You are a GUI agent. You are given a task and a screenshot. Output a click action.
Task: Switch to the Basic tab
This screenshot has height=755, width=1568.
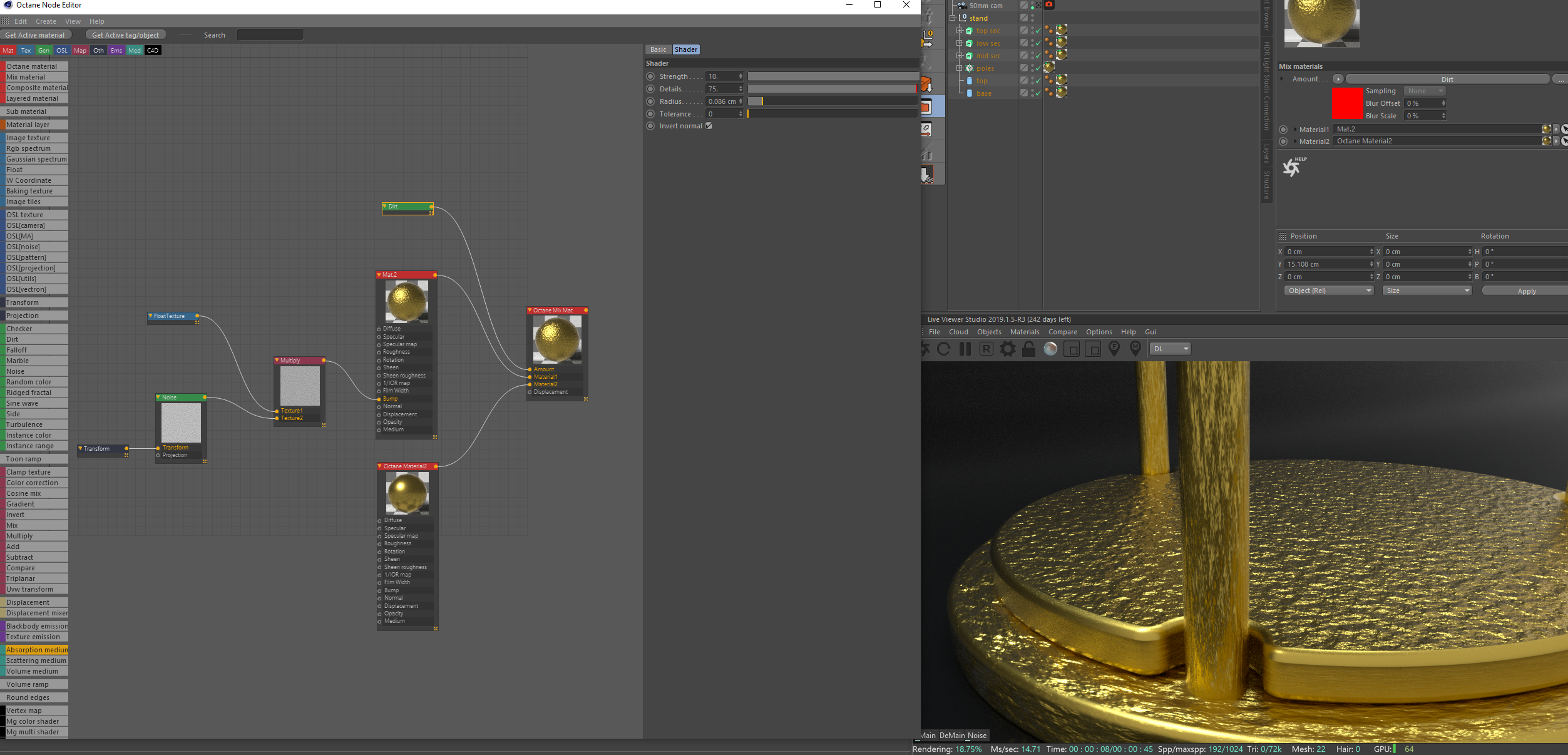tap(658, 49)
